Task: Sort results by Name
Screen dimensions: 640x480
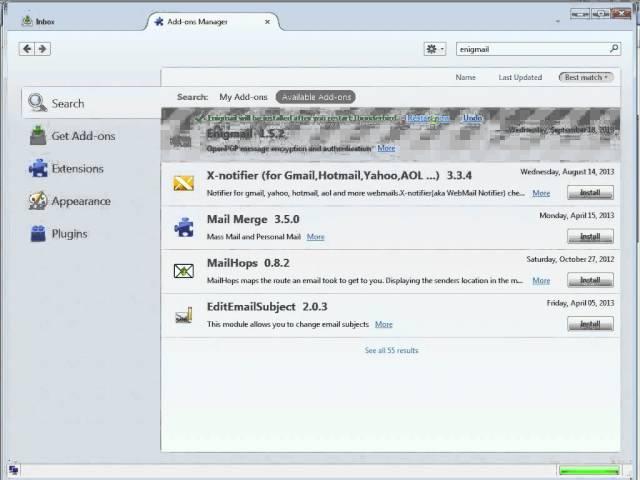Action: [465, 77]
